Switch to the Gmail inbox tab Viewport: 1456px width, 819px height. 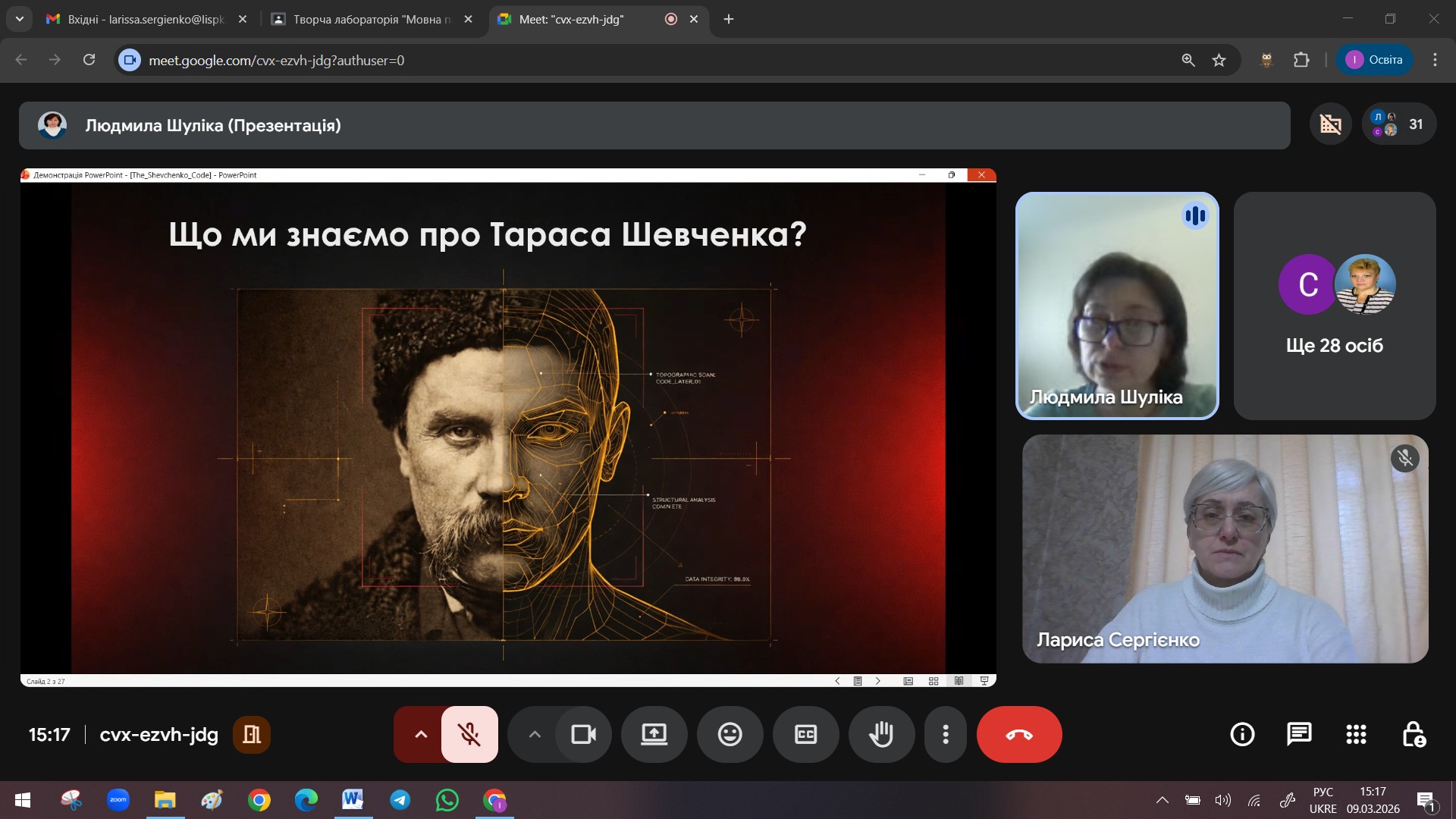[x=144, y=19]
